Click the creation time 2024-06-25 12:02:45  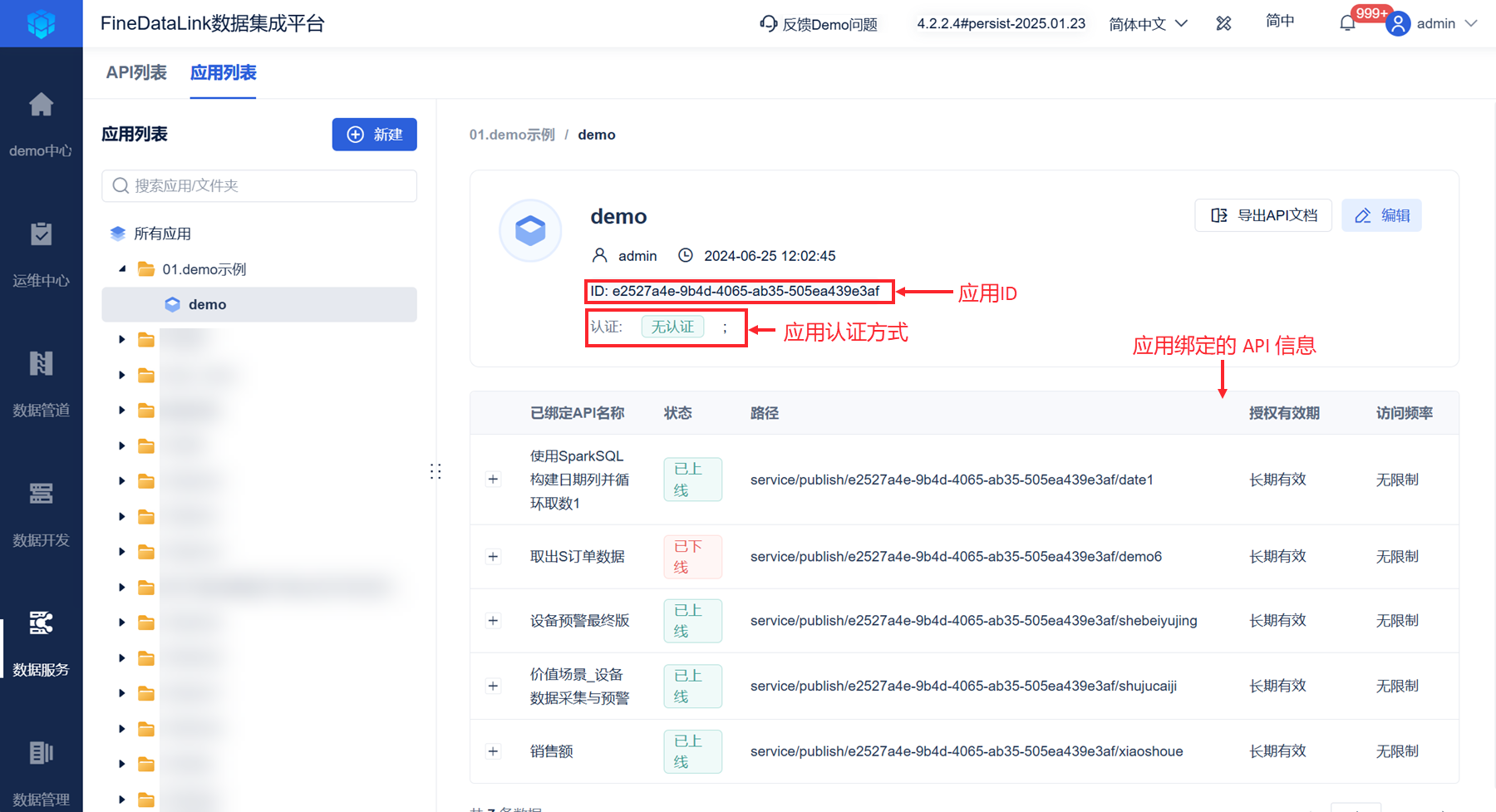pyautogui.click(x=770, y=256)
